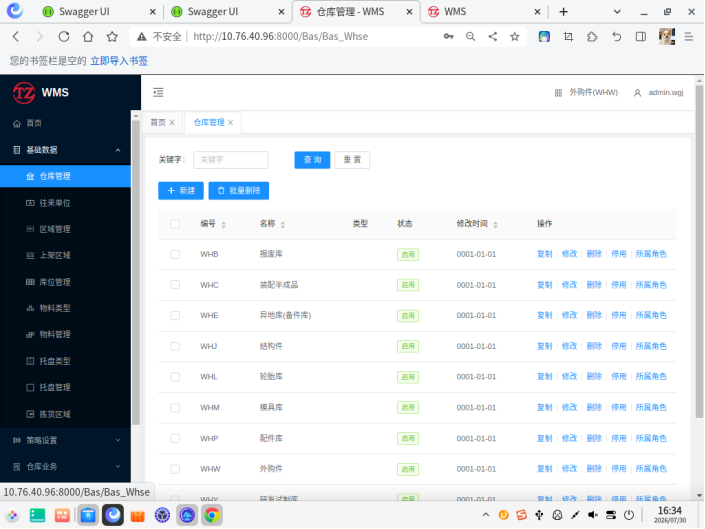Select 仓库管理 in the sidebar
The height and width of the screenshot is (529, 705).
(65, 176)
